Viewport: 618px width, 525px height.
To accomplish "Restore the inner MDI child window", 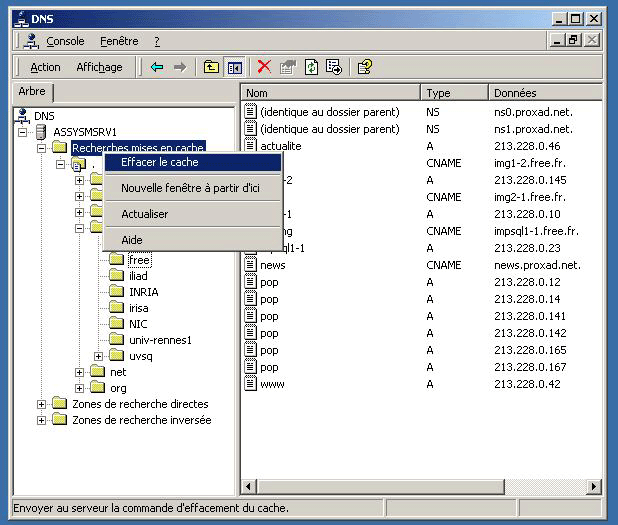I will 574,40.
